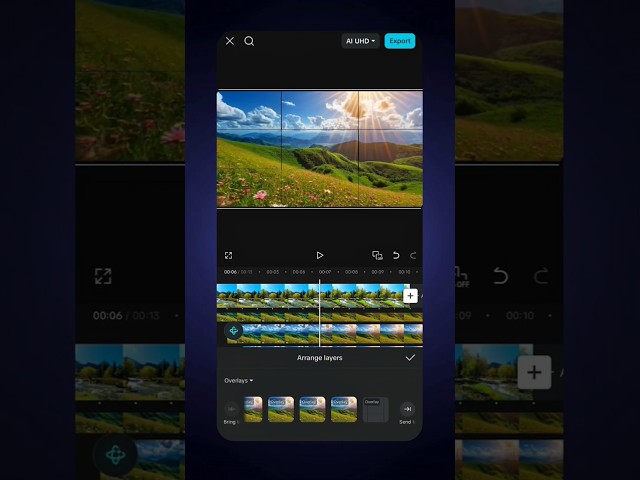This screenshot has height=480, width=640.
Task: Tap the landscape video preview
Action: point(320,149)
